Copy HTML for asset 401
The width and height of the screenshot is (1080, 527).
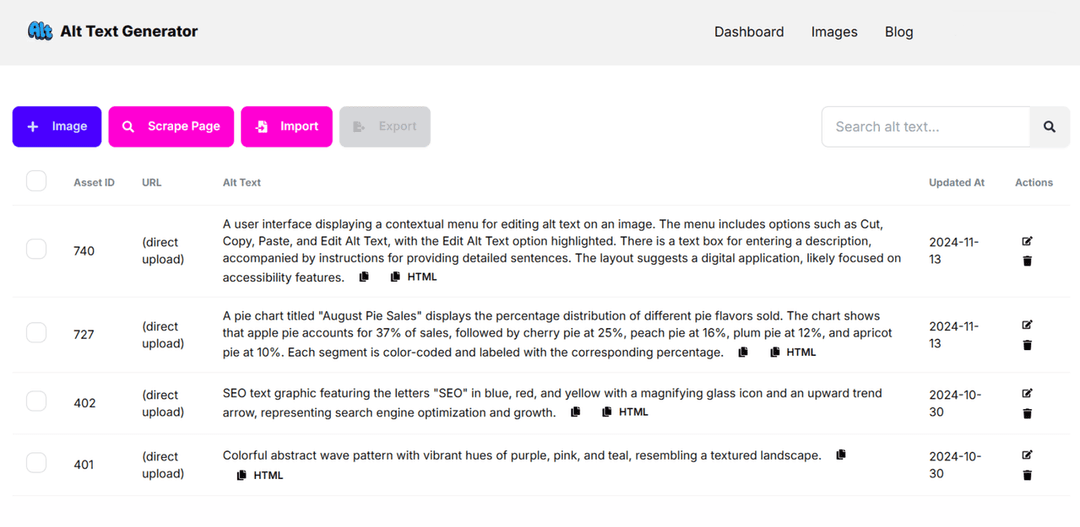click(x=261, y=475)
